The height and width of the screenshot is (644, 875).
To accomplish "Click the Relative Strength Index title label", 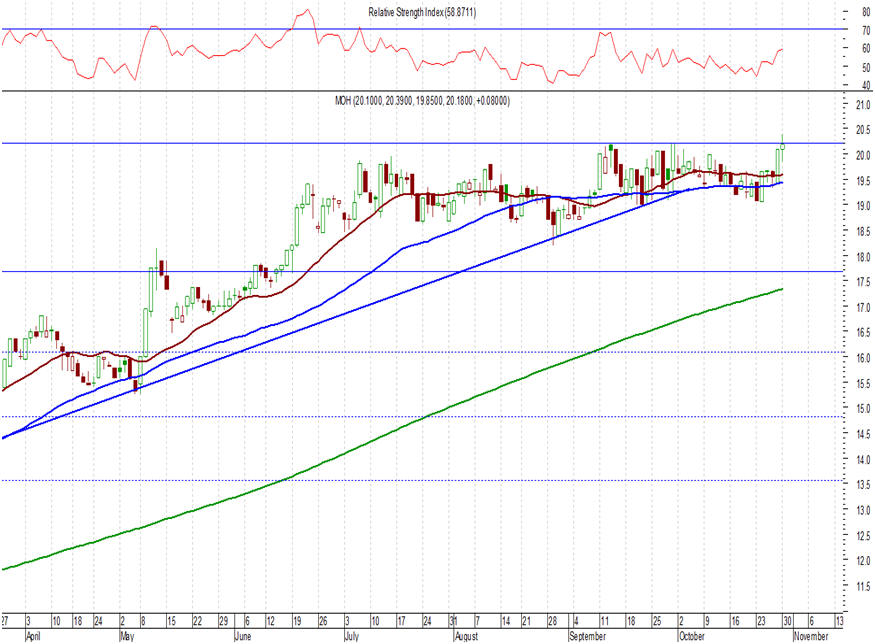I will (422, 12).
